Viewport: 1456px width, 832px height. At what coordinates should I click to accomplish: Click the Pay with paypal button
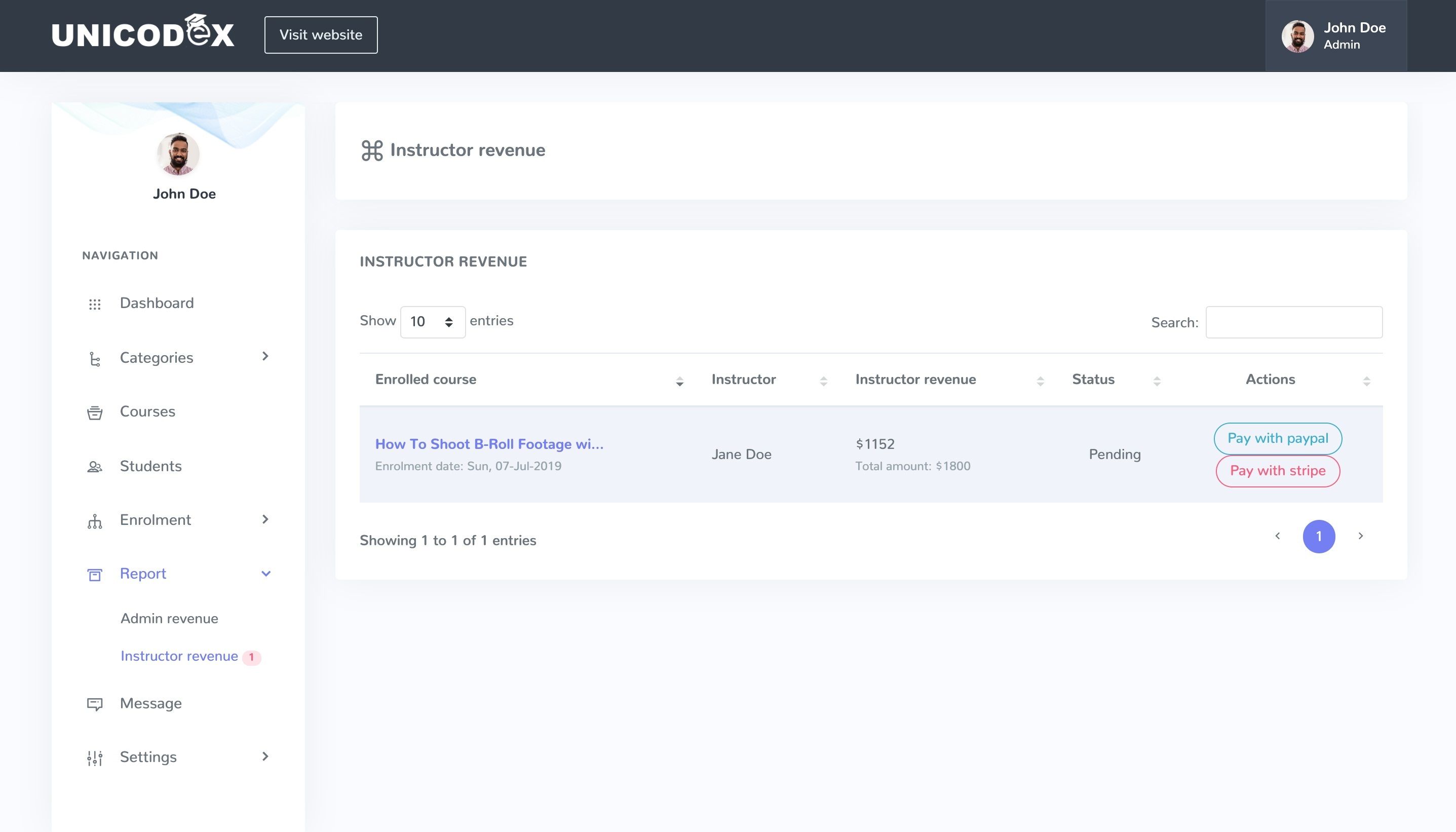click(x=1277, y=438)
